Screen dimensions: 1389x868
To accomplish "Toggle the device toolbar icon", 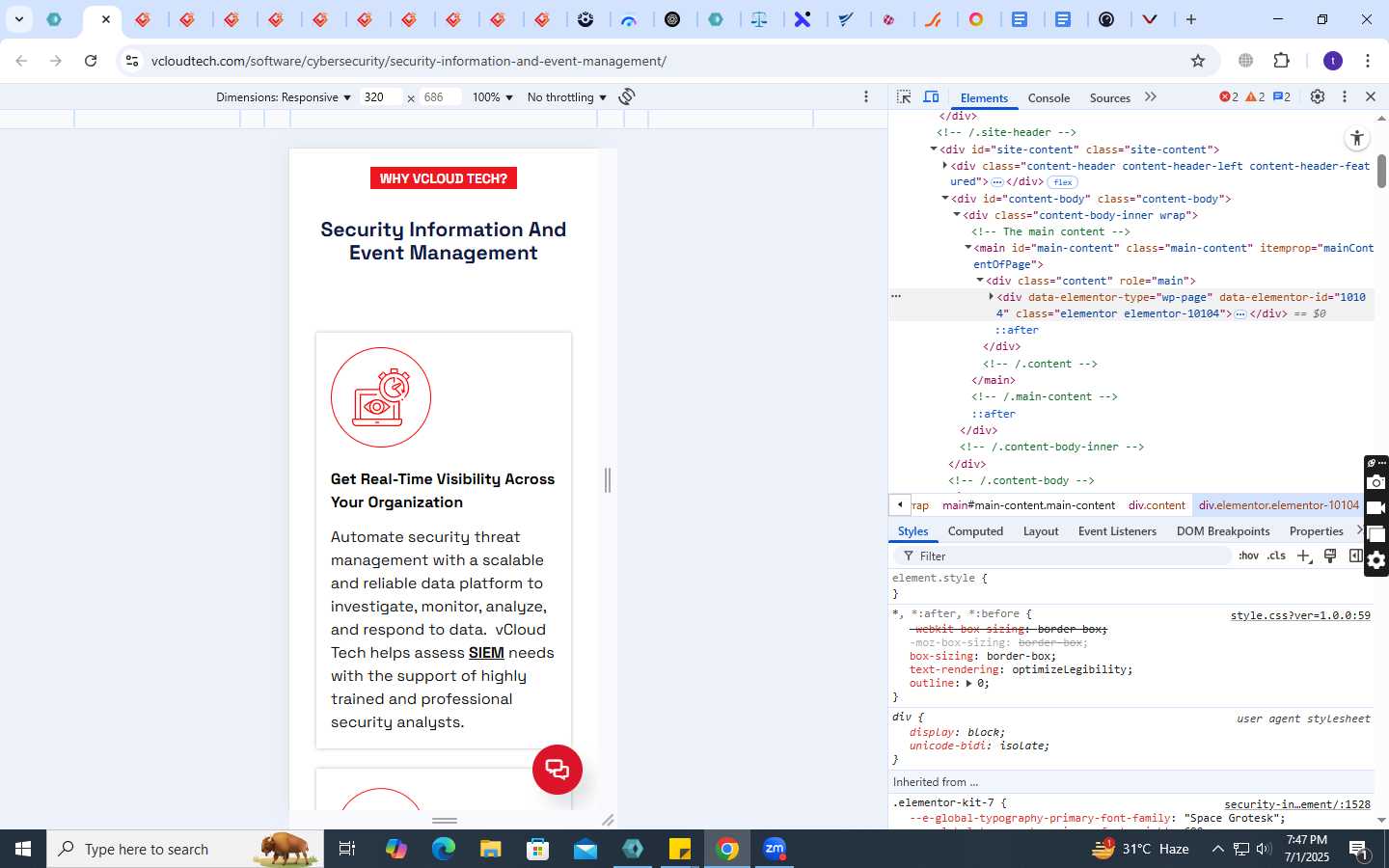I will [x=931, y=97].
